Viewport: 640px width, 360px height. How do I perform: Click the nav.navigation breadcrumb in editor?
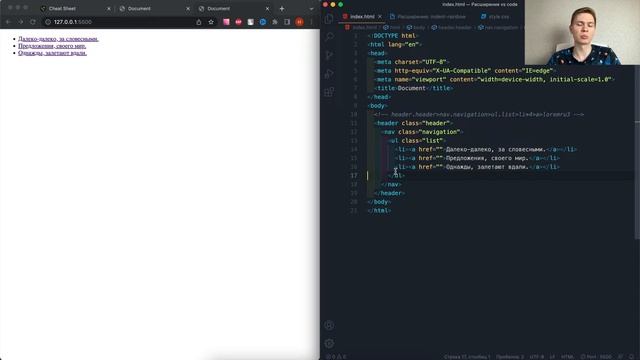pos(498,27)
